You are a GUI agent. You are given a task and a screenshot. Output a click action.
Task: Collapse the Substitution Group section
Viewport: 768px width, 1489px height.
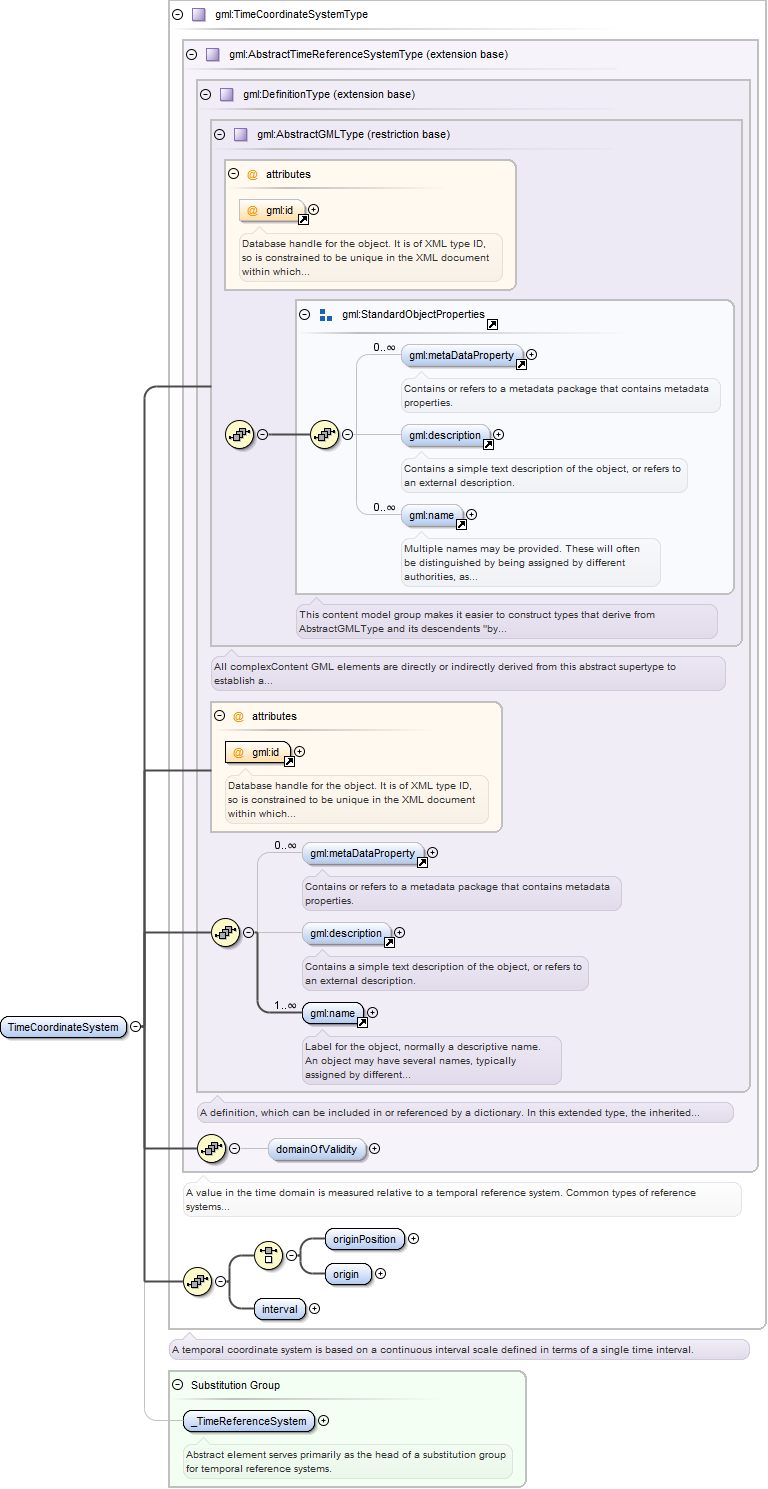click(x=177, y=1385)
